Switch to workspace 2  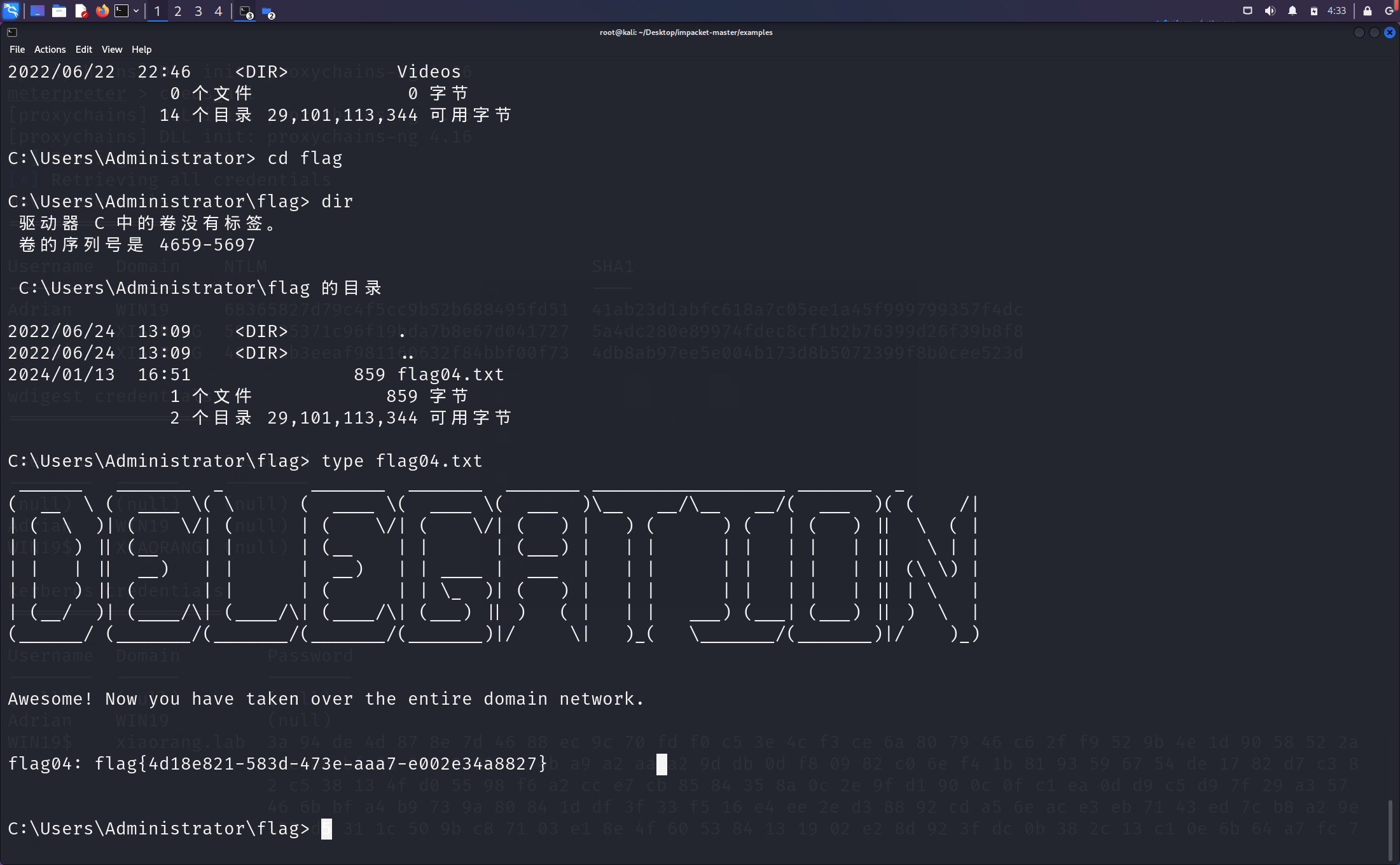178,11
